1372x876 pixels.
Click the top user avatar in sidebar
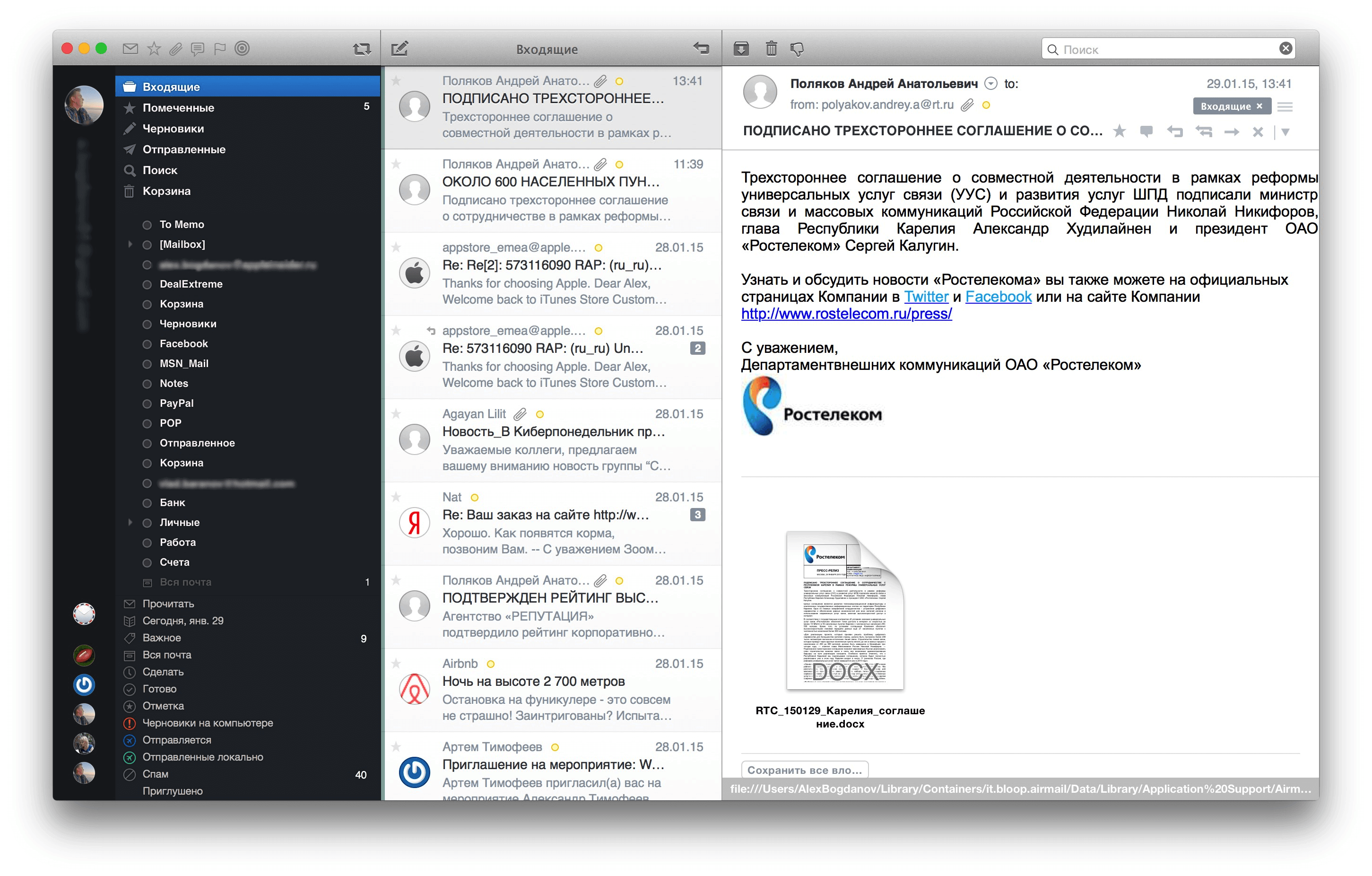(84, 105)
